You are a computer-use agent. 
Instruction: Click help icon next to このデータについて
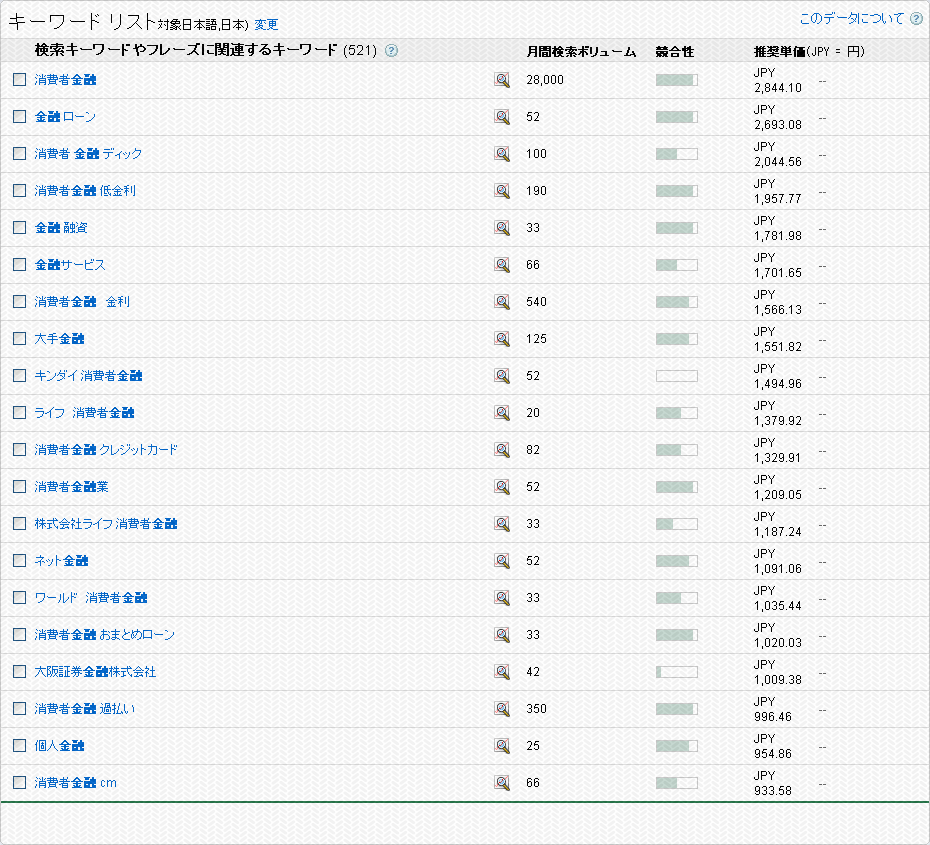(916, 19)
